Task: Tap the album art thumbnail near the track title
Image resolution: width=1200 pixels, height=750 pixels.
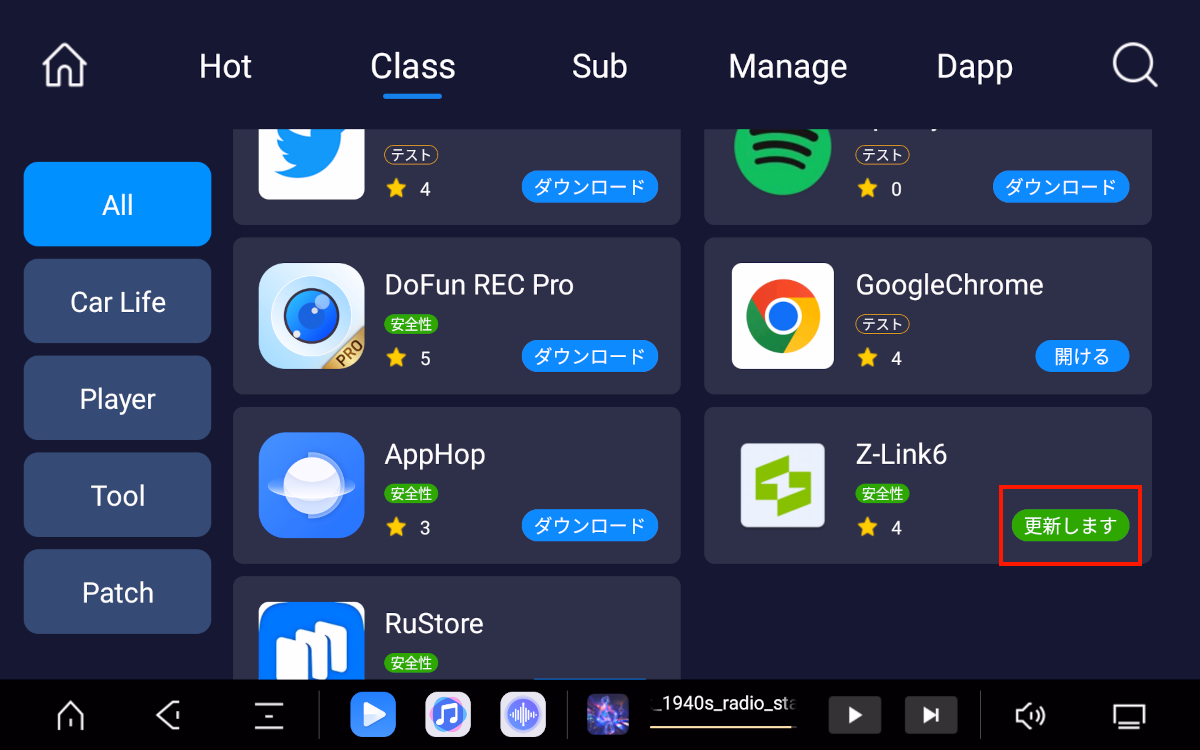Action: pos(608,714)
